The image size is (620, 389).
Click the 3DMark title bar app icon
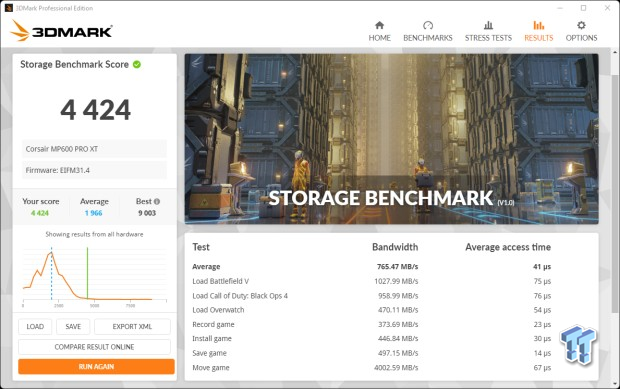click(x=8, y=8)
